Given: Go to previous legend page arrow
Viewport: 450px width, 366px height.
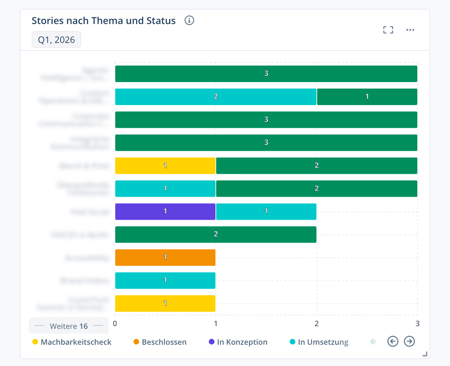Looking at the screenshot, I should coord(393,341).
